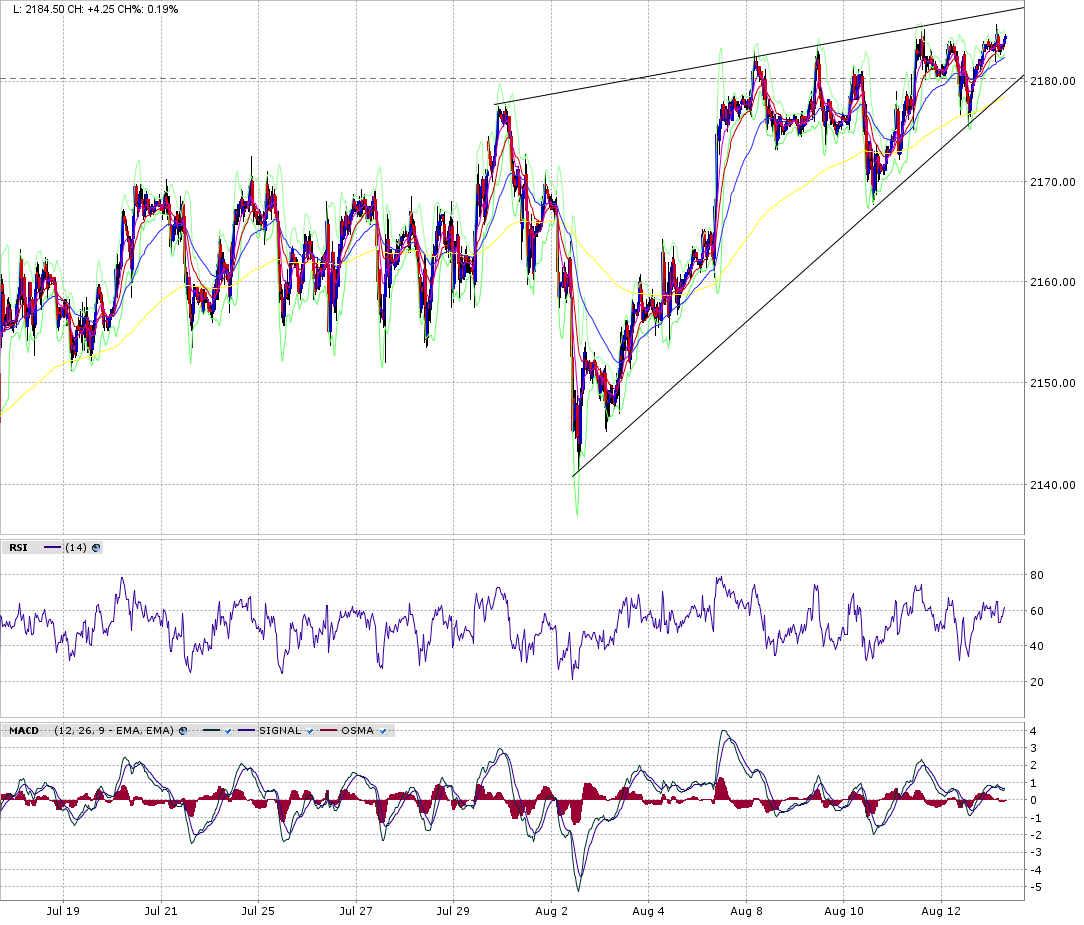This screenshot has height=925, width=1084.
Task: Click the SIGNAL legend label
Action: pyautogui.click(x=279, y=731)
